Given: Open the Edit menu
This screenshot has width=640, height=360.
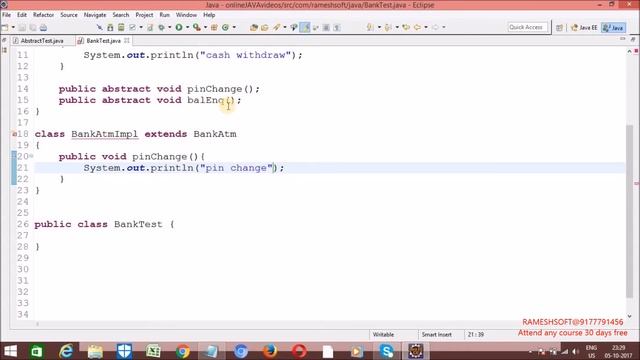Looking at the screenshot, I should click(x=22, y=15).
